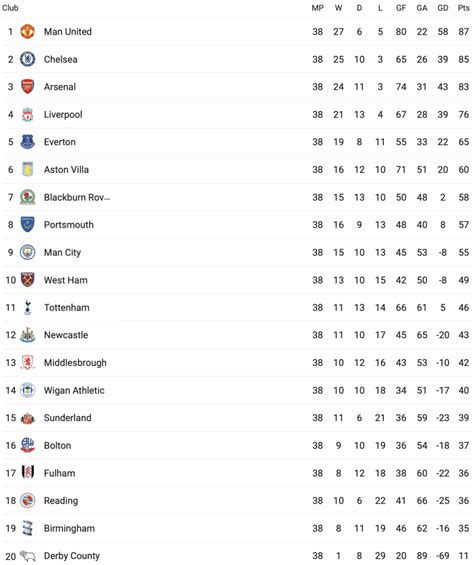Click the Fulham club crest

pyautogui.click(x=27, y=473)
